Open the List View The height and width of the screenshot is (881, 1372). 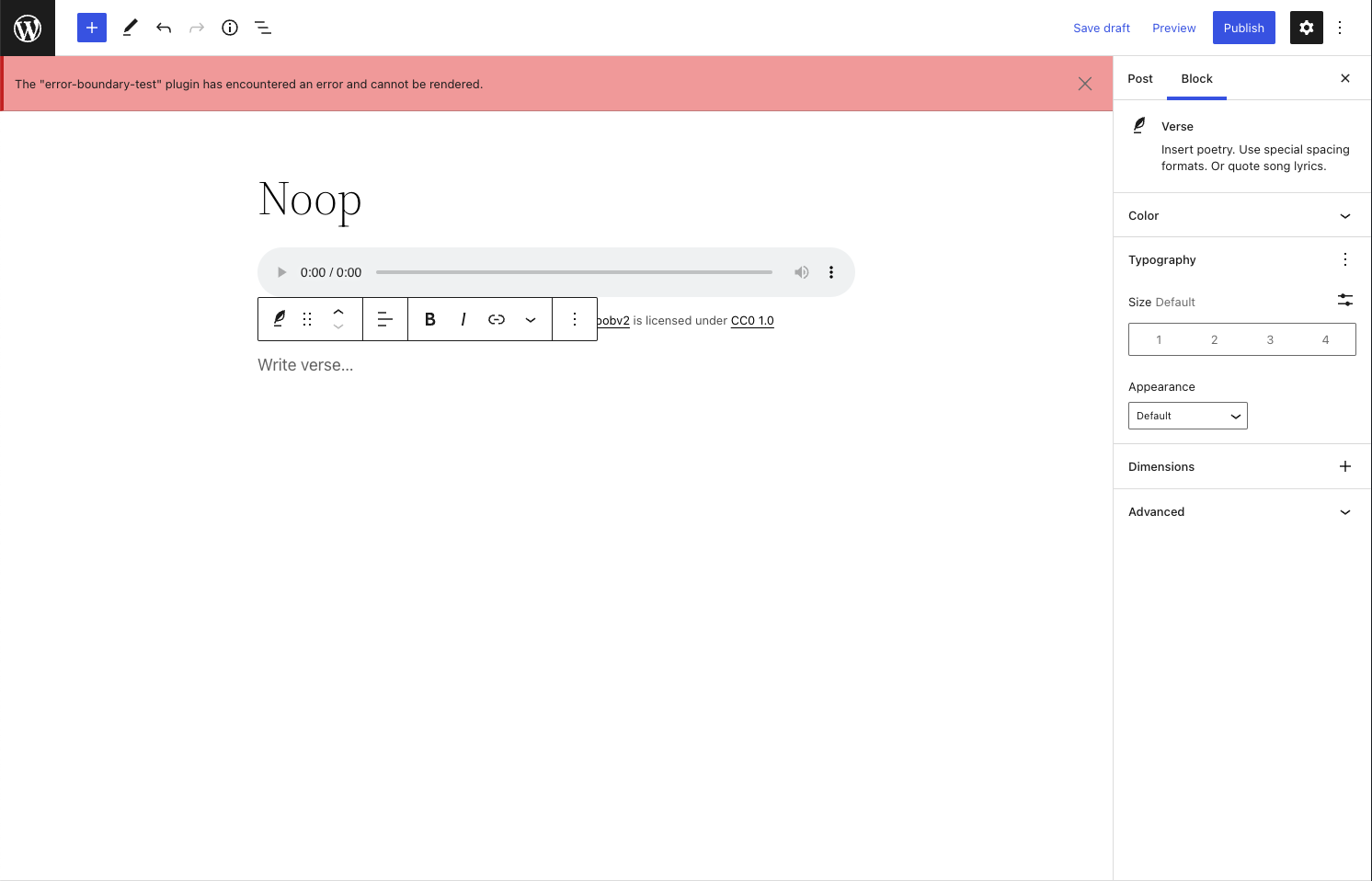[263, 28]
